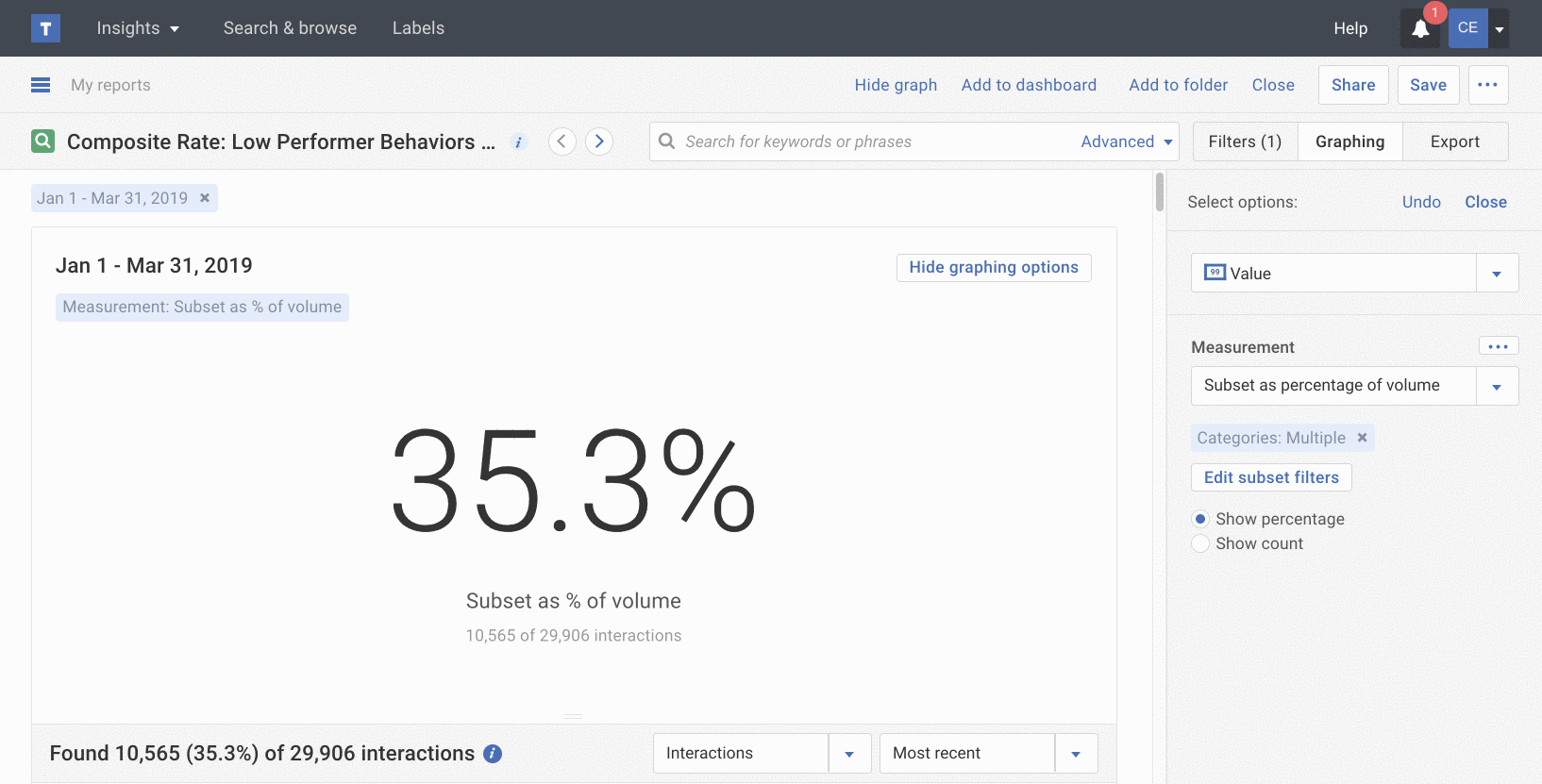Go to the next report arrow

[x=599, y=142]
